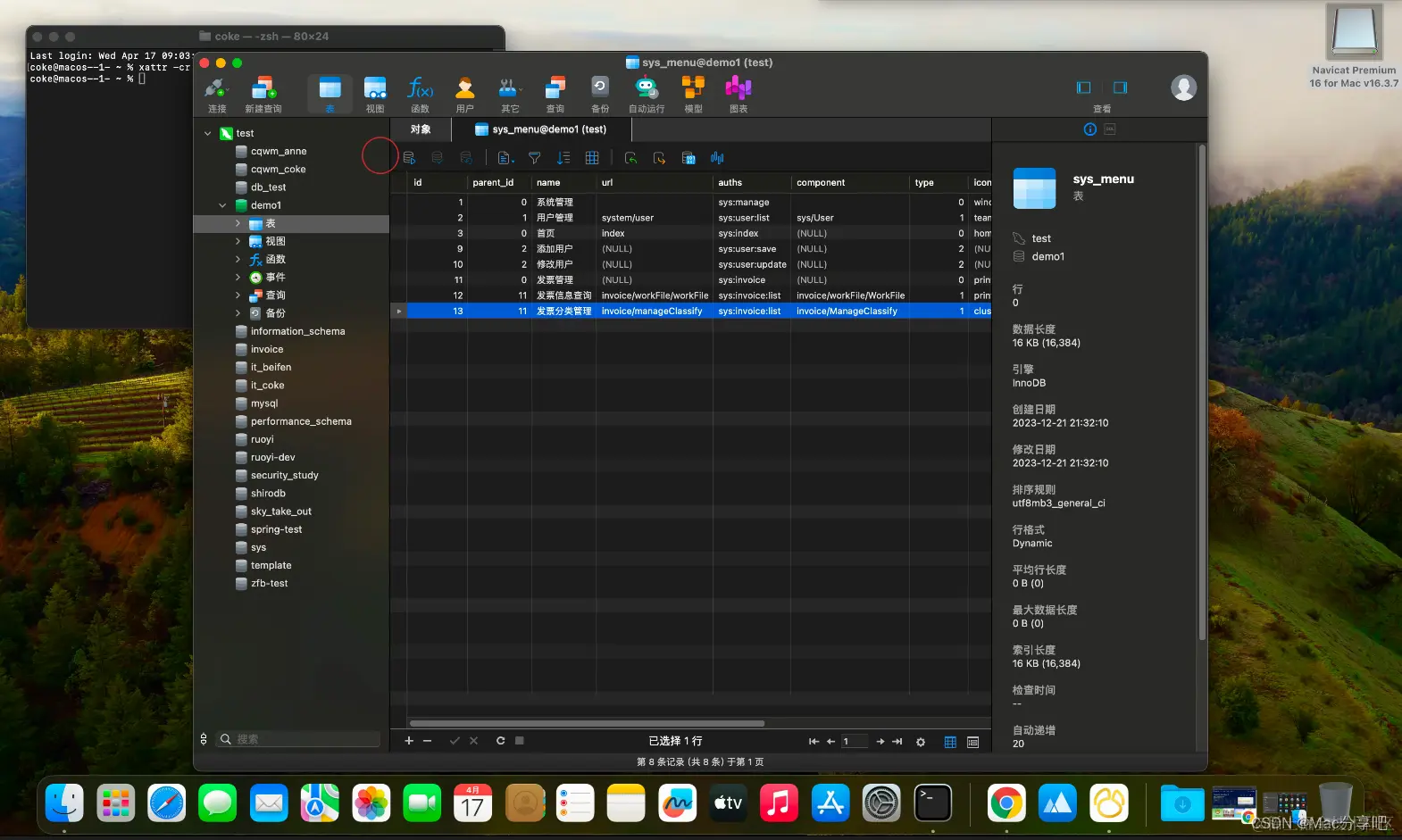Open the Chrome icon in the Dock
This screenshot has height=840, width=1402.
[x=1006, y=803]
